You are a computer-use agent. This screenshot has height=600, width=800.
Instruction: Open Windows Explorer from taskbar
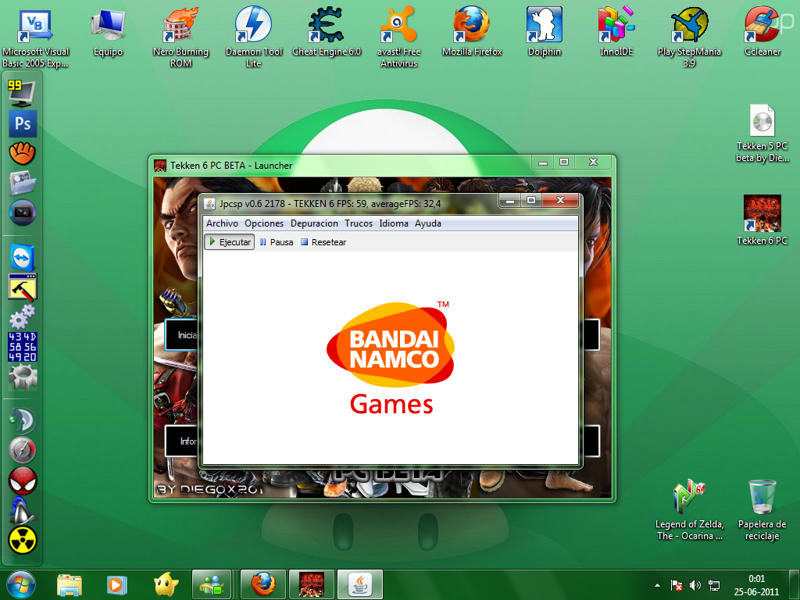tap(69, 585)
